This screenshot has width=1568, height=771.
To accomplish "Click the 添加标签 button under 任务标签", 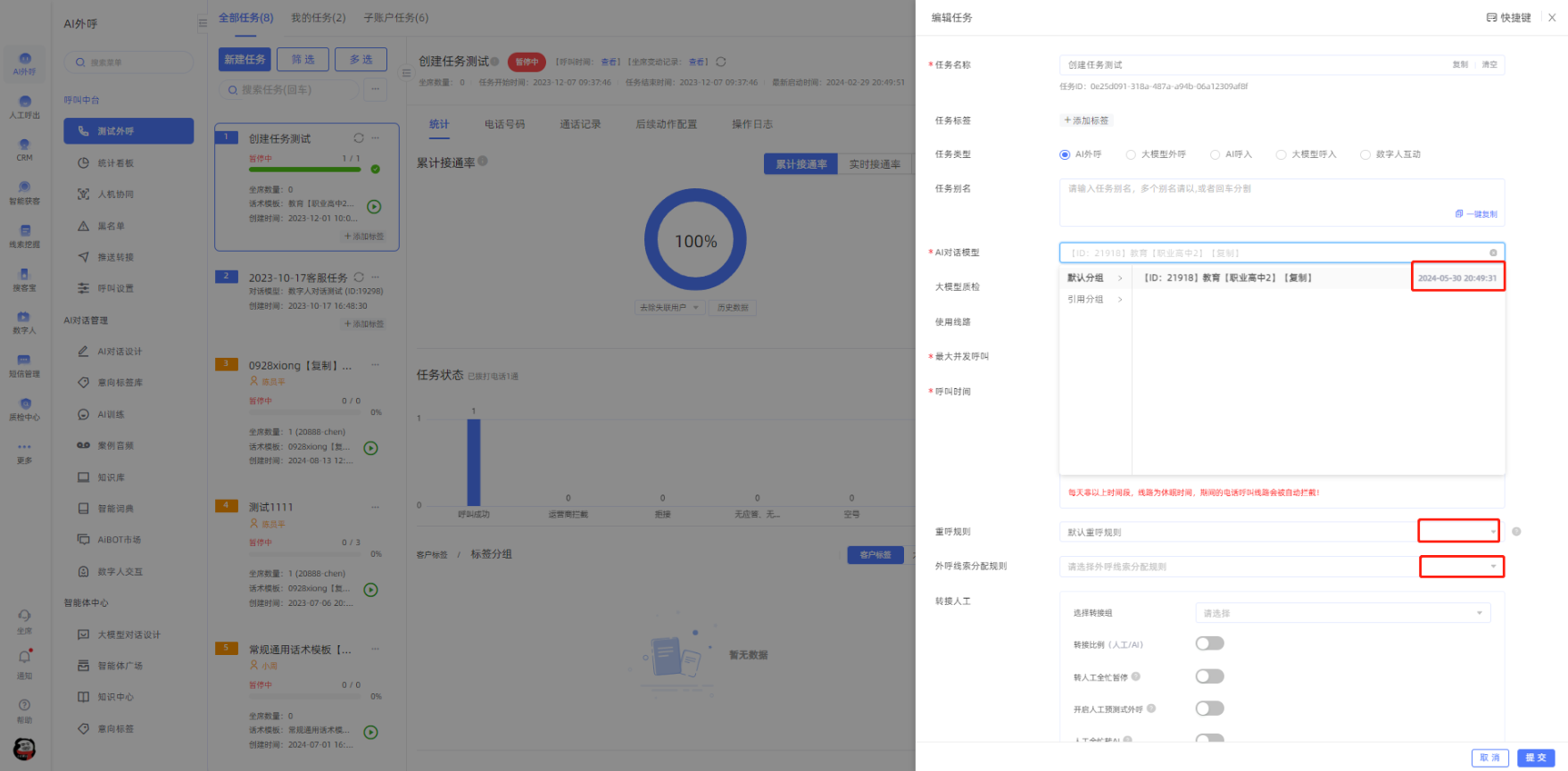I will [1086, 120].
